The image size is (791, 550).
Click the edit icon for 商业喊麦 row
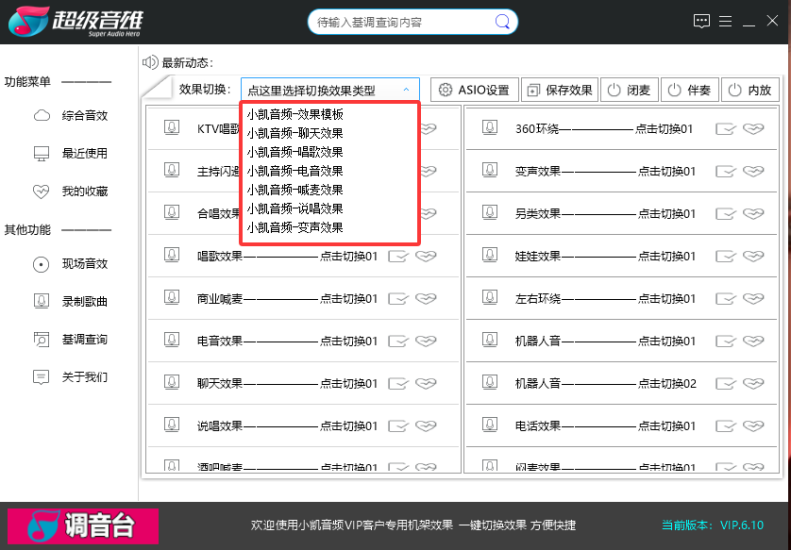click(398, 299)
